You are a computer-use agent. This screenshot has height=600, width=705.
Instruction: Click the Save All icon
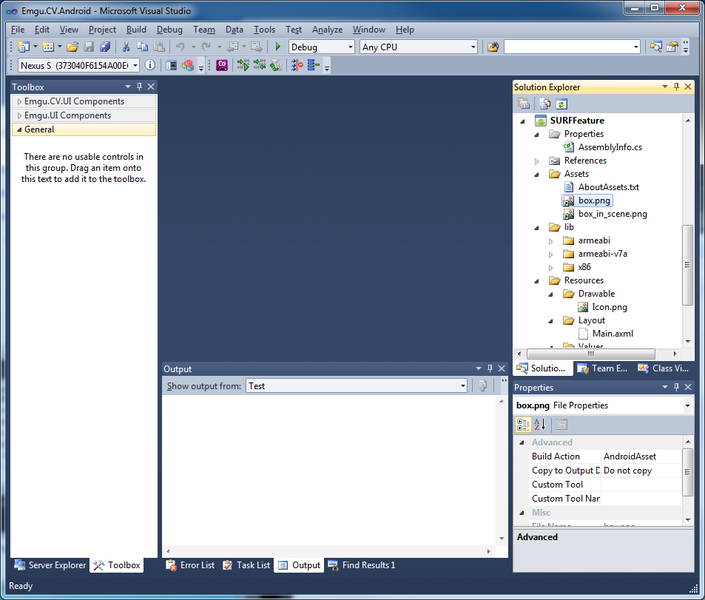(105, 47)
